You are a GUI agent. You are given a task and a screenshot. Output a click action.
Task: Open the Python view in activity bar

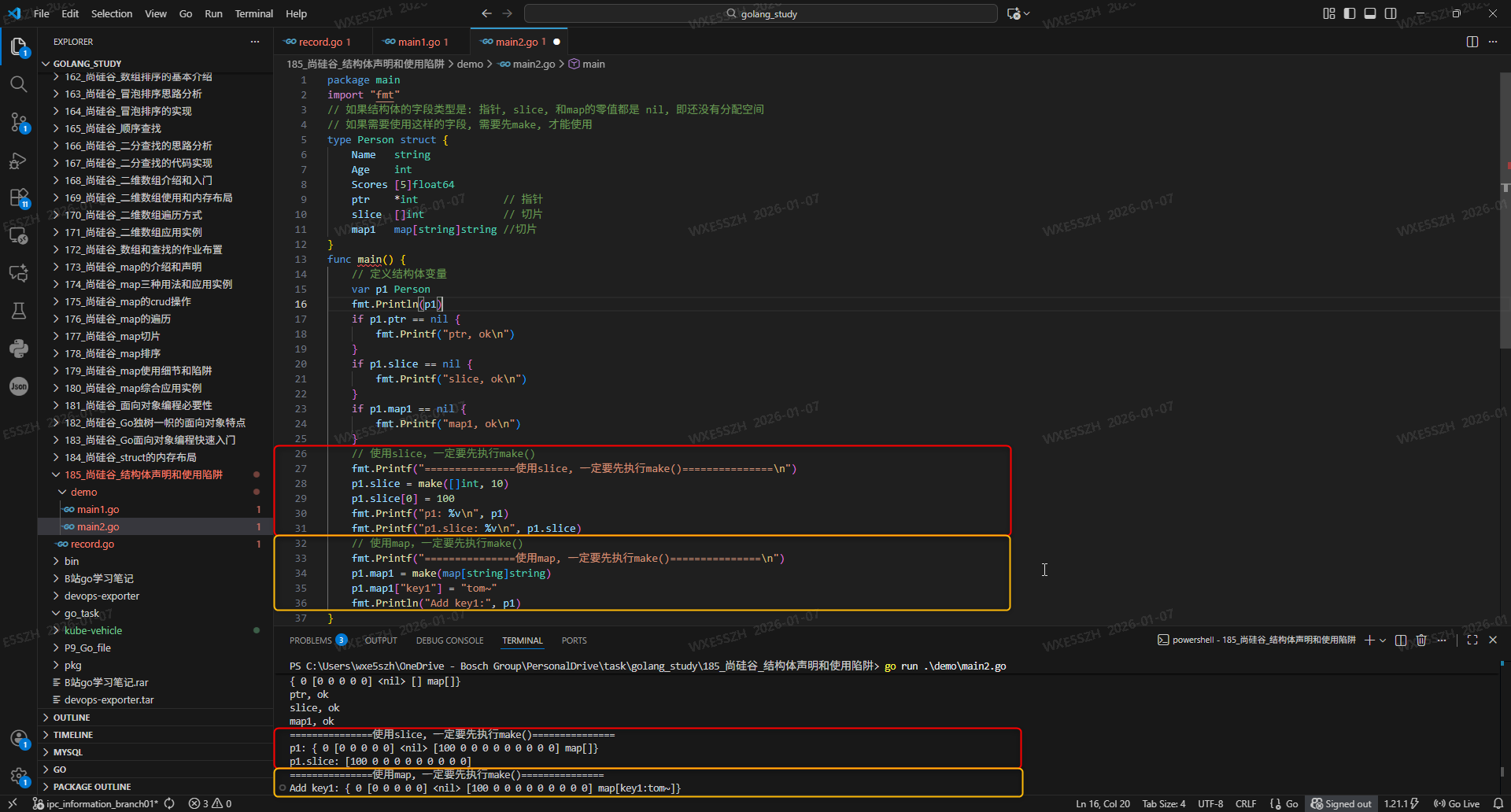tap(19, 349)
